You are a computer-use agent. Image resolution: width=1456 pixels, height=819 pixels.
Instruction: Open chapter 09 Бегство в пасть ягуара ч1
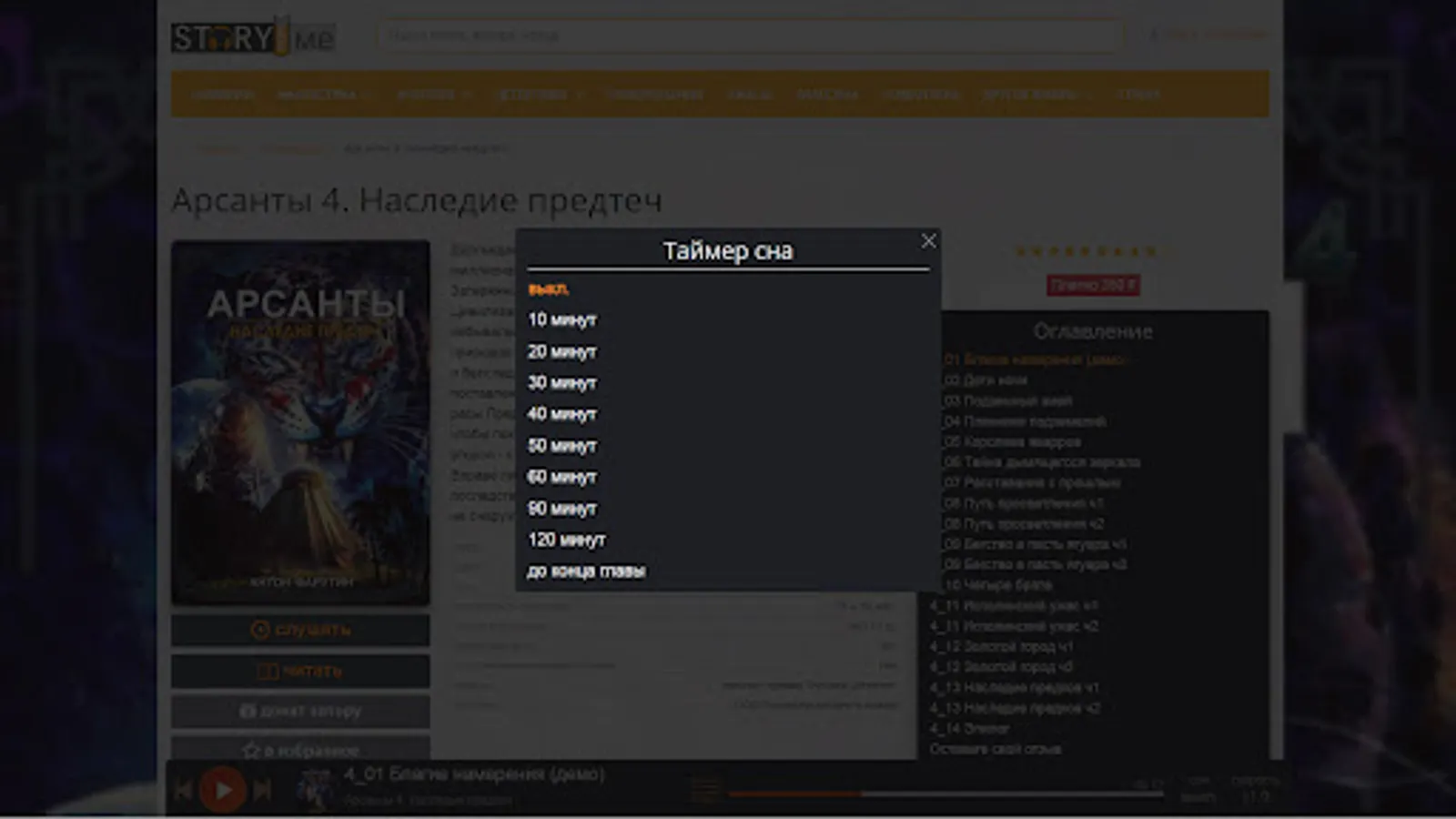pyautogui.click(x=1036, y=544)
